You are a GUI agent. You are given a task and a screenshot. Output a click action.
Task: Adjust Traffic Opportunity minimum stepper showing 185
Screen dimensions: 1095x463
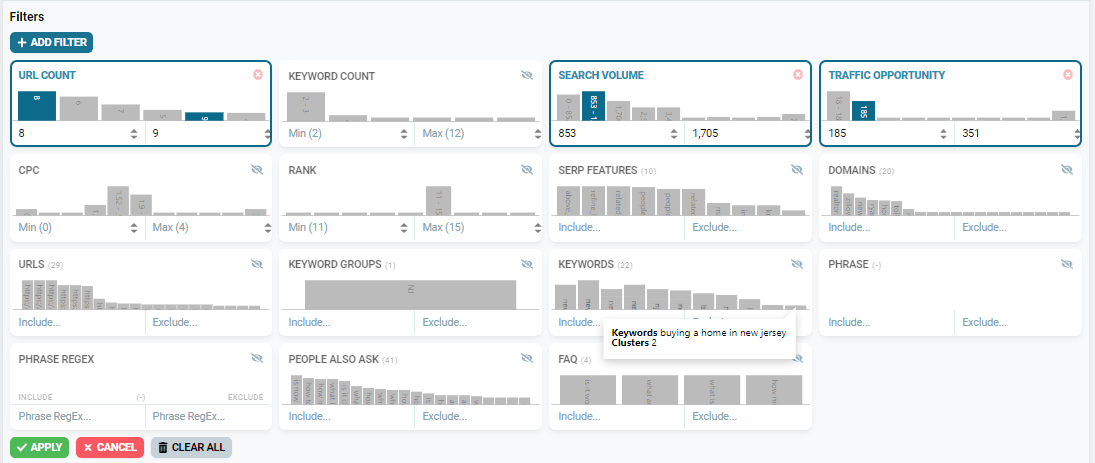coord(943,133)
